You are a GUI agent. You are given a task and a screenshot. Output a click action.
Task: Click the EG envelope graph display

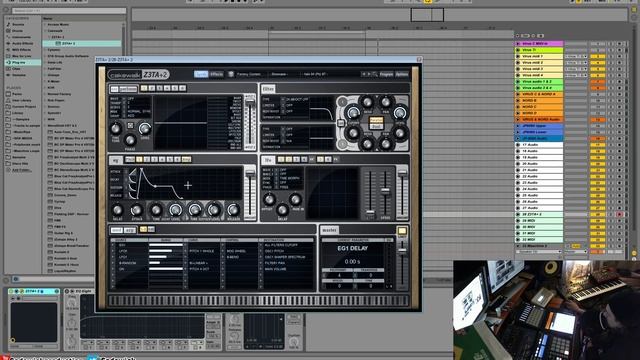(x=189, y=183)
